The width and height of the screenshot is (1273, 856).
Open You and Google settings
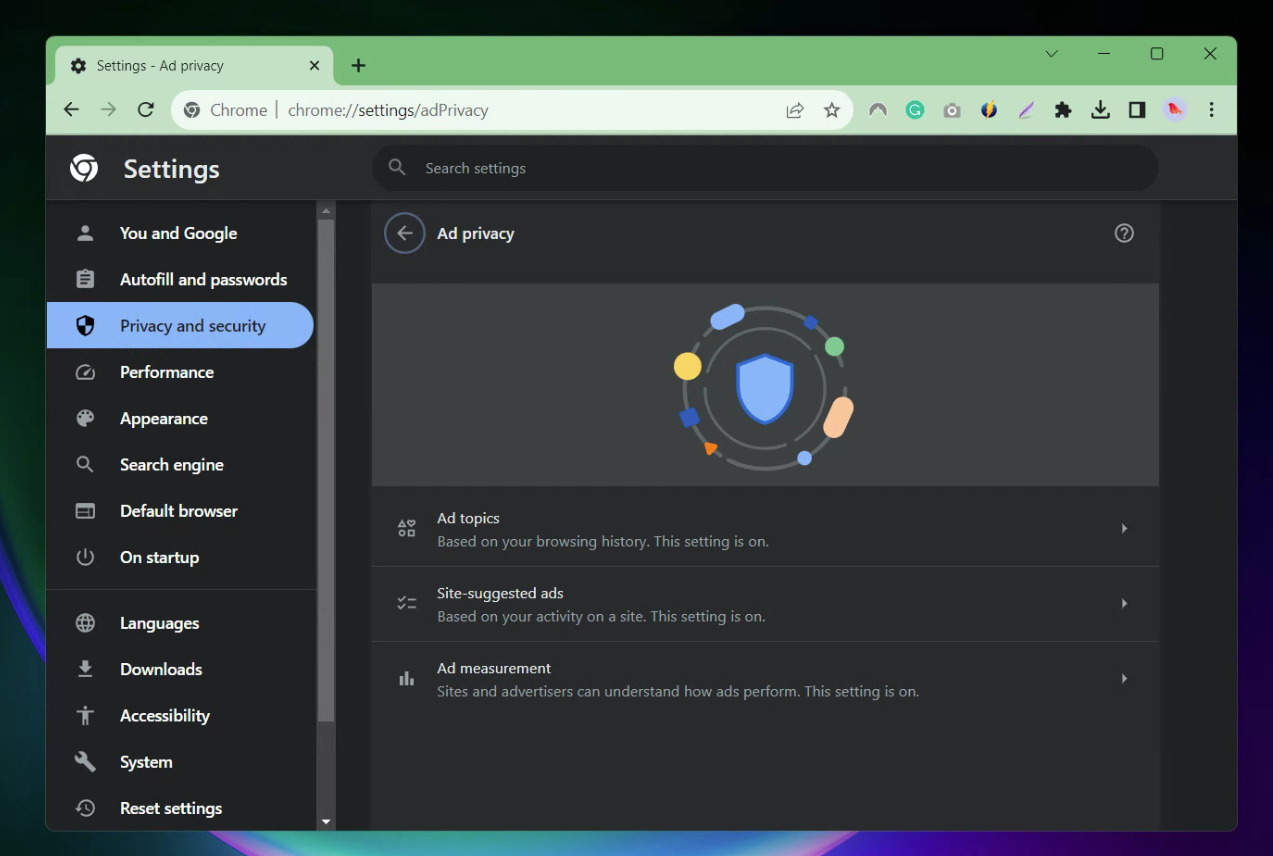pos(180,233)
